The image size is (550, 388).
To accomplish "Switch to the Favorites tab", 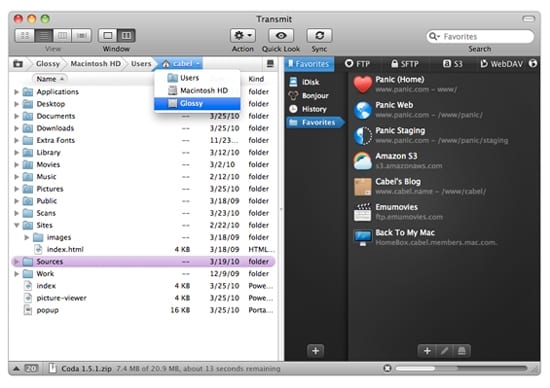I will 308,64.
